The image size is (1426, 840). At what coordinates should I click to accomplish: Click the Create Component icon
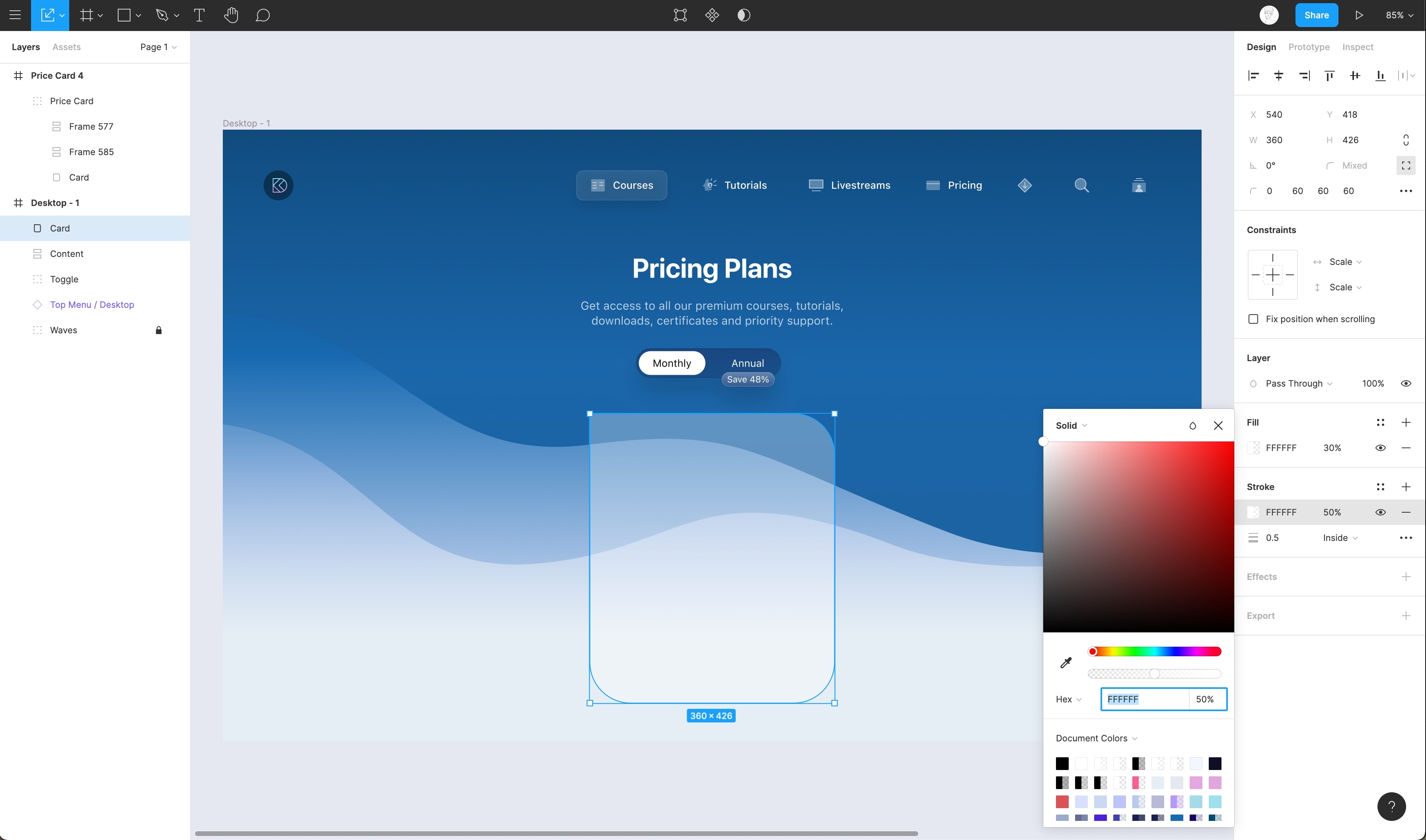pos(712,15)
